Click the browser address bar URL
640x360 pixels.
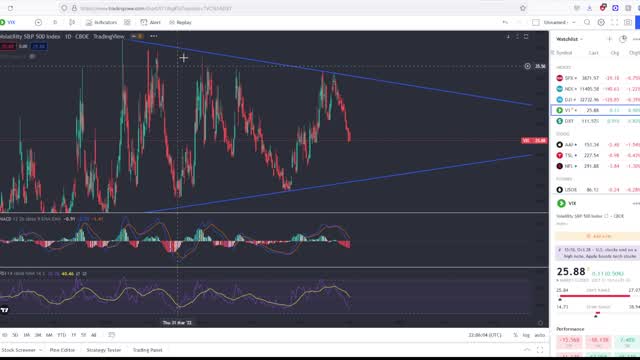pyautogui.click(x=156, y=8)
